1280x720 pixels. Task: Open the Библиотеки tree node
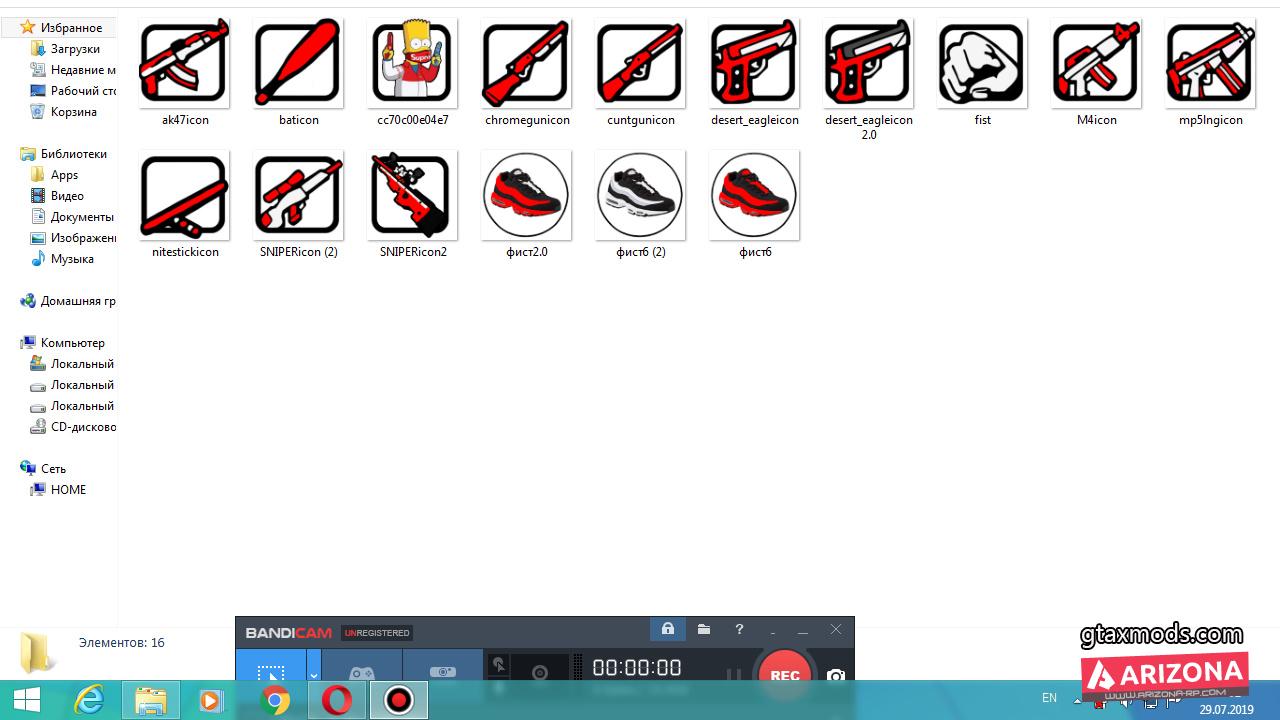pyautogui.click(x=73, y=154)
